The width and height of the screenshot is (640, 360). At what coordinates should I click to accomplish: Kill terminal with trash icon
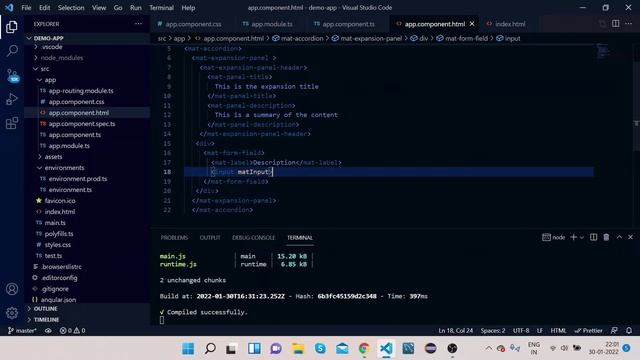606,237
